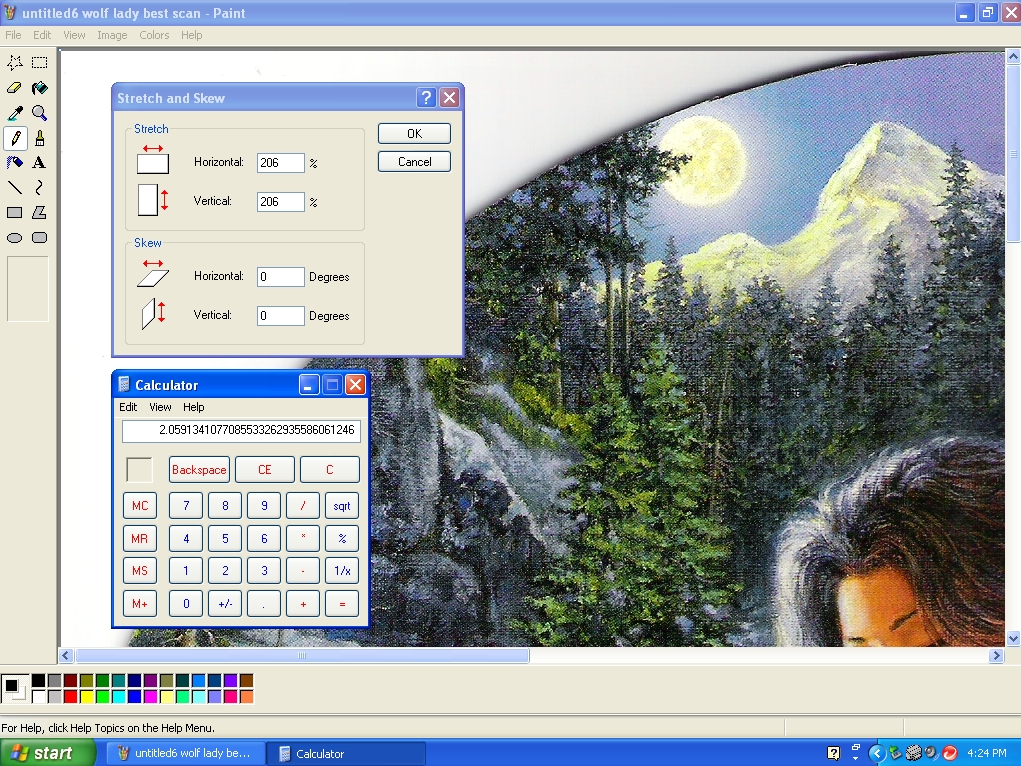Click the Paint taskbar button untitled6 wolf lady
Screen dimensions: 1021x766
tap(185, 754)
